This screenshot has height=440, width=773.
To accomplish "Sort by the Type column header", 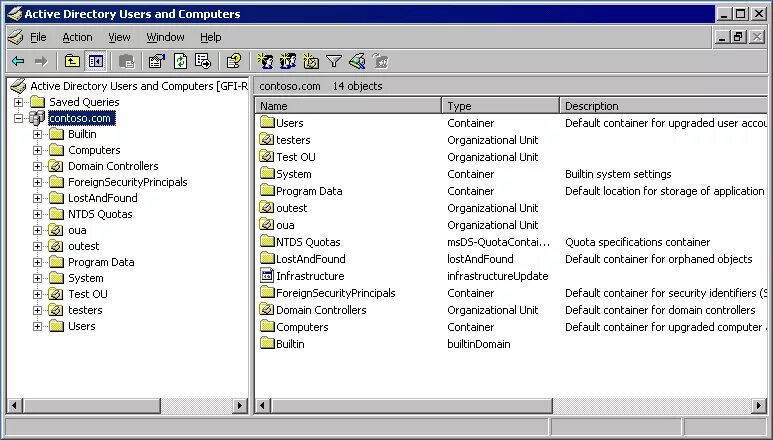I will pyautogui.click(x=501, y=106).
